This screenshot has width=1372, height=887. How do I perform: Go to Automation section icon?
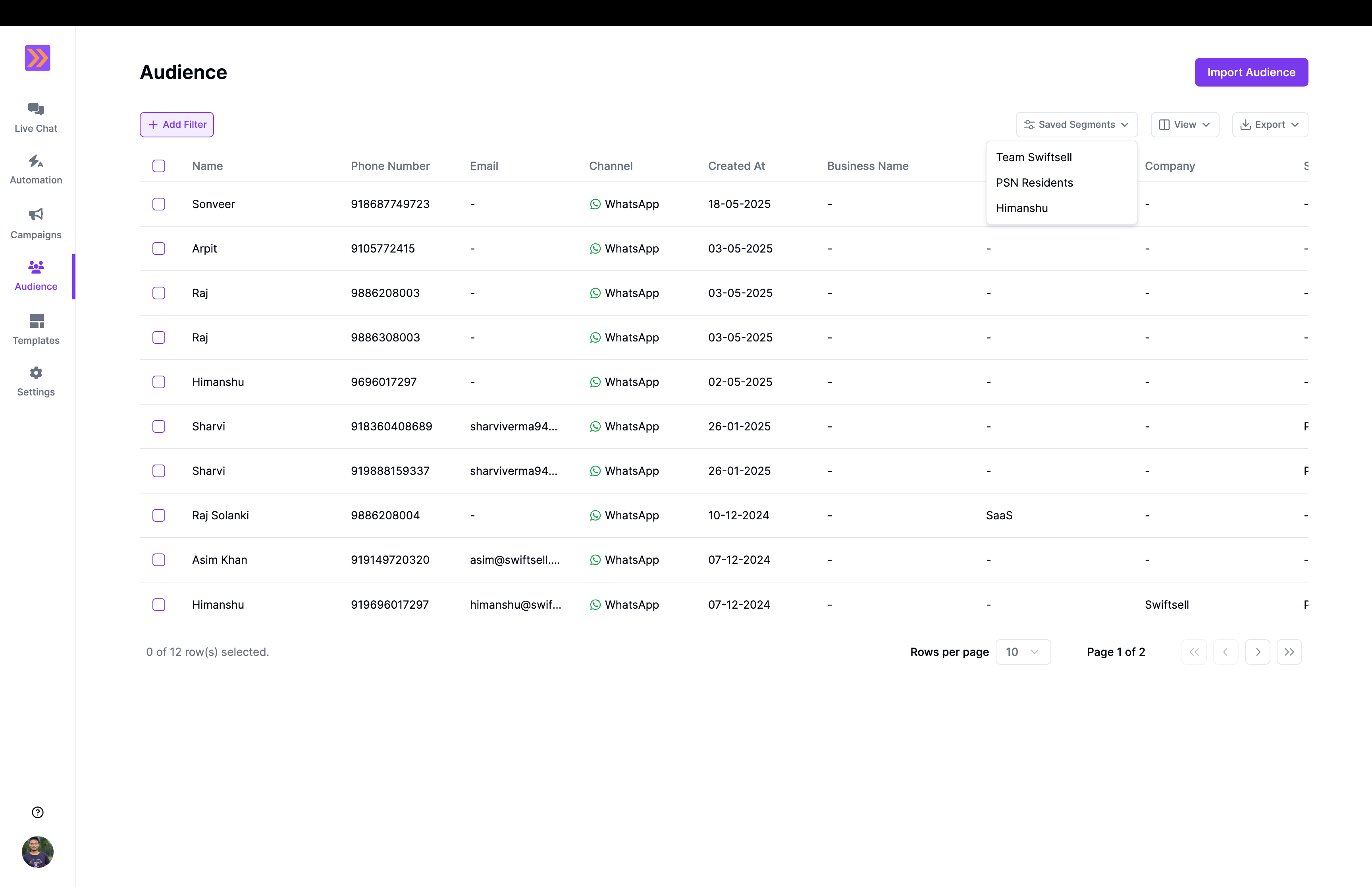coord(36,161)
